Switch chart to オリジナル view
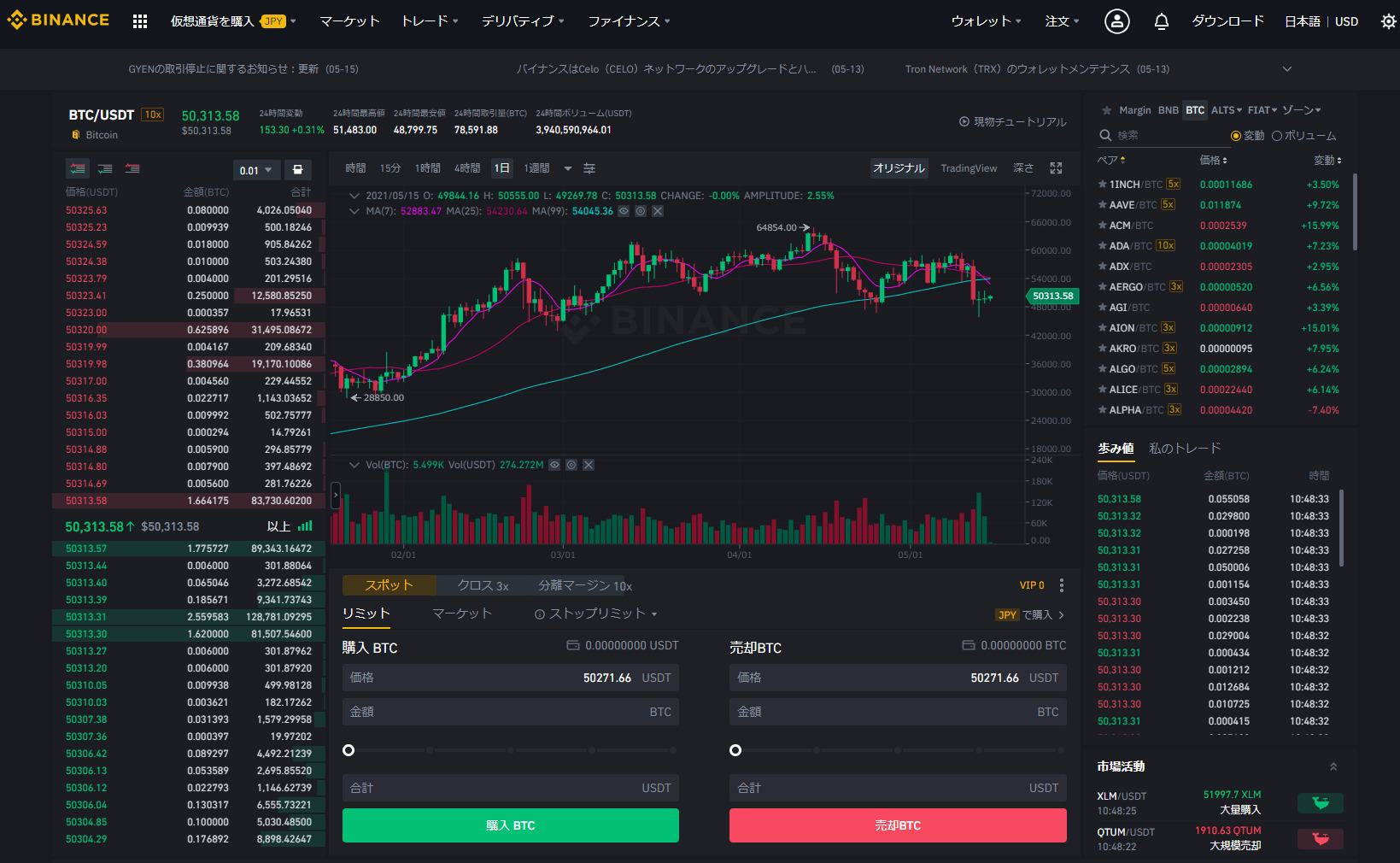Image resolution: width=1400 pixels, height=863 pixels. 899,168
